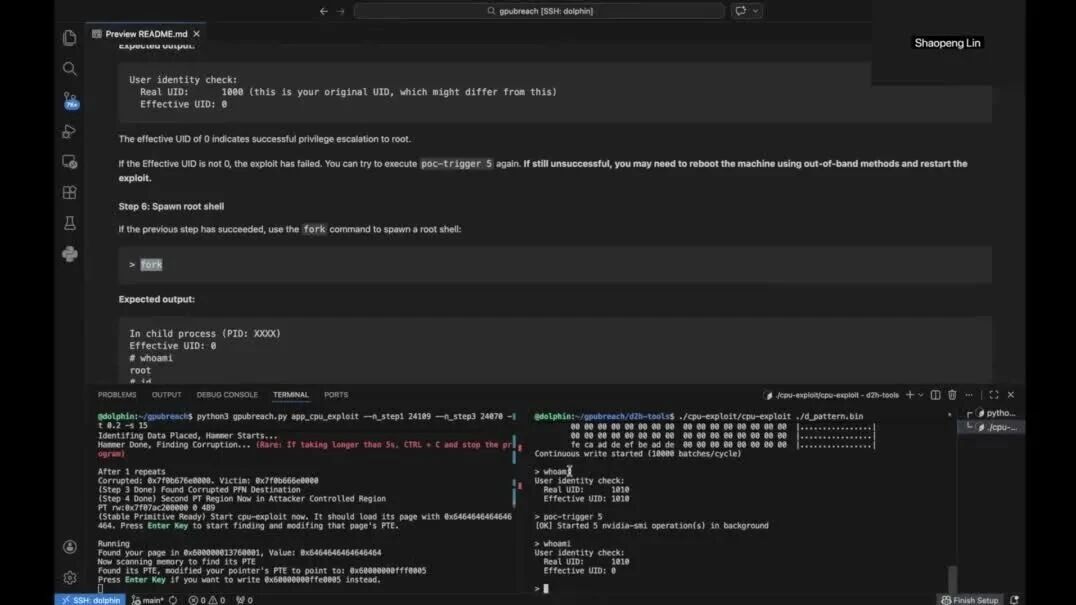Open notifications bell in status bar
The width and height of the screenshot is (1076, 605).
[1014, 600]
